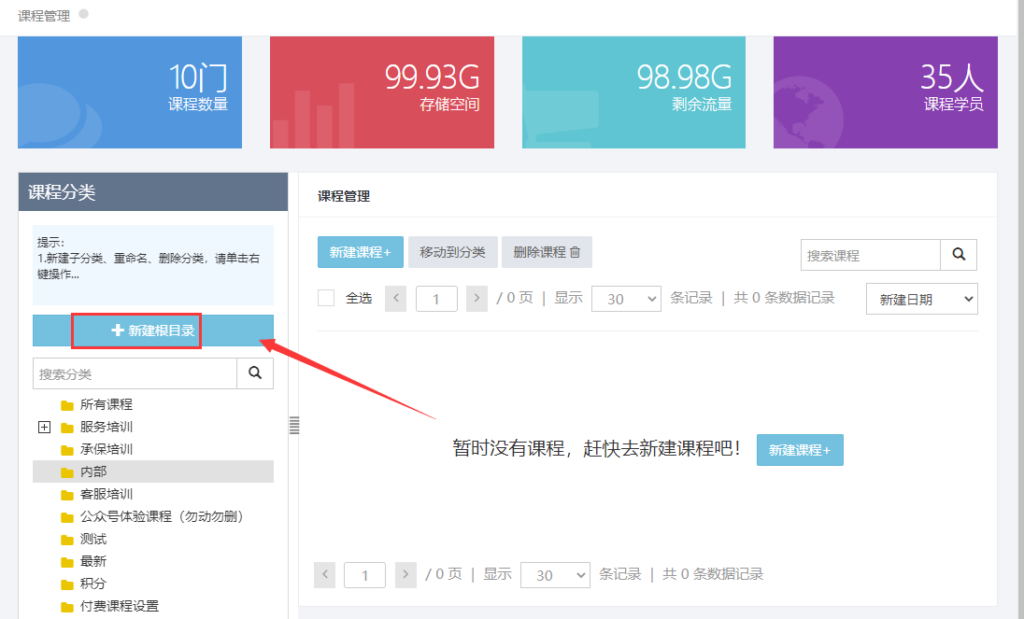
Task: Click the 98.98G 剩余流量 card
Action: point(633,92)
